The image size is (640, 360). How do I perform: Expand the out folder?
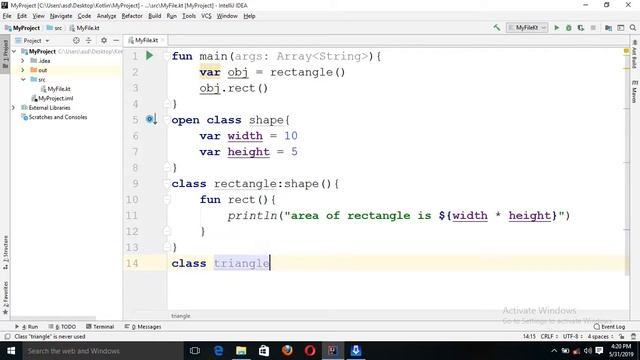23,70
